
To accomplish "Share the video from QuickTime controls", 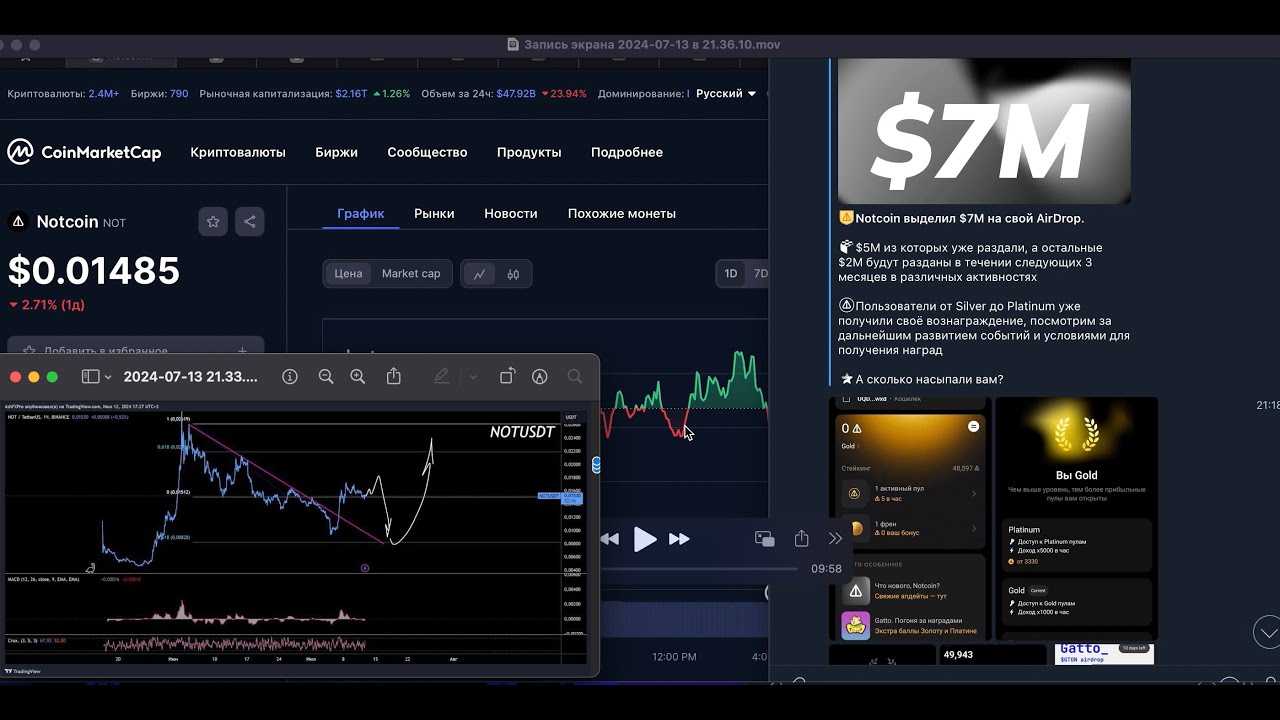I will point(801,539).
